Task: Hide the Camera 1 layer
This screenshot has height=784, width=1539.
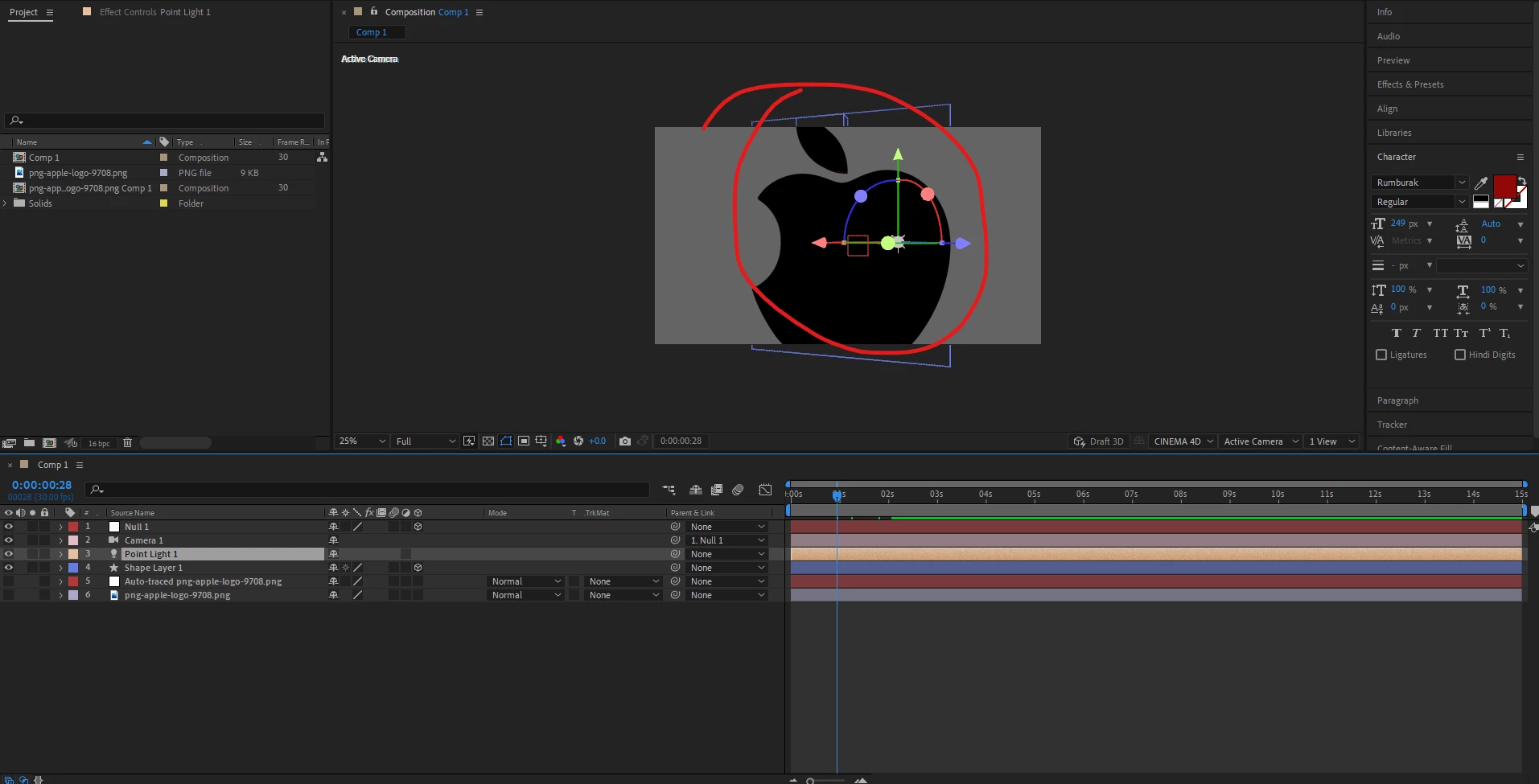Action: coord(9,540)
